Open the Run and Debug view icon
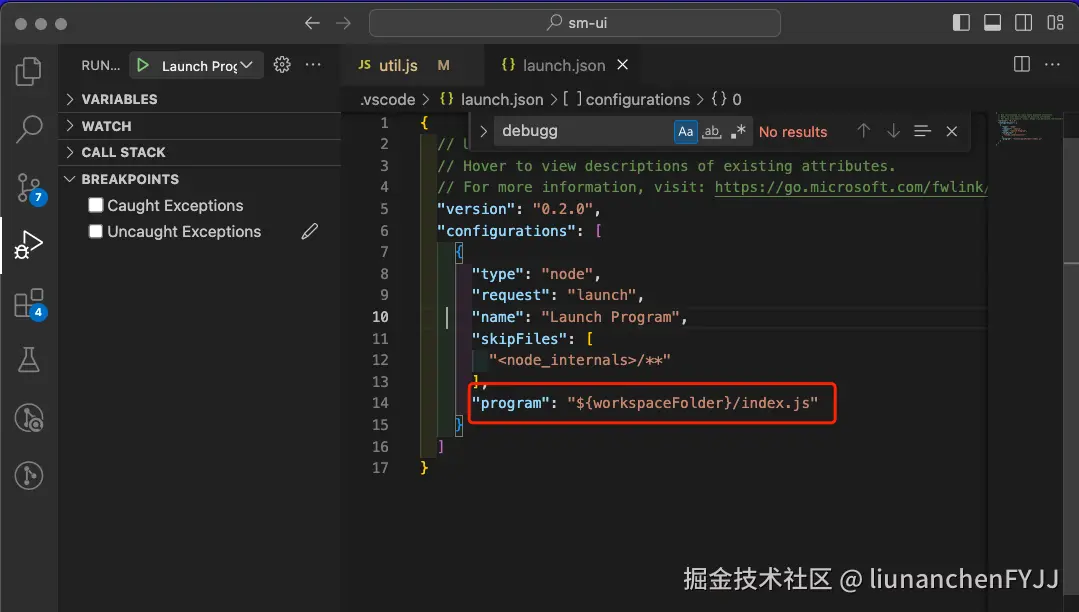 click(28, 244)
